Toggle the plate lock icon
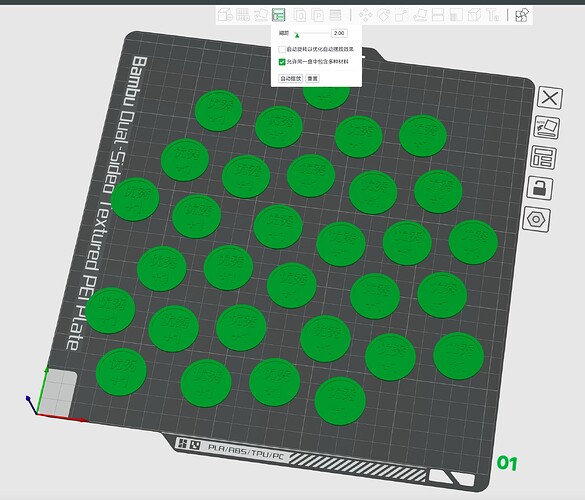Screen dimensions: 585x500 (x=539, y=188)
